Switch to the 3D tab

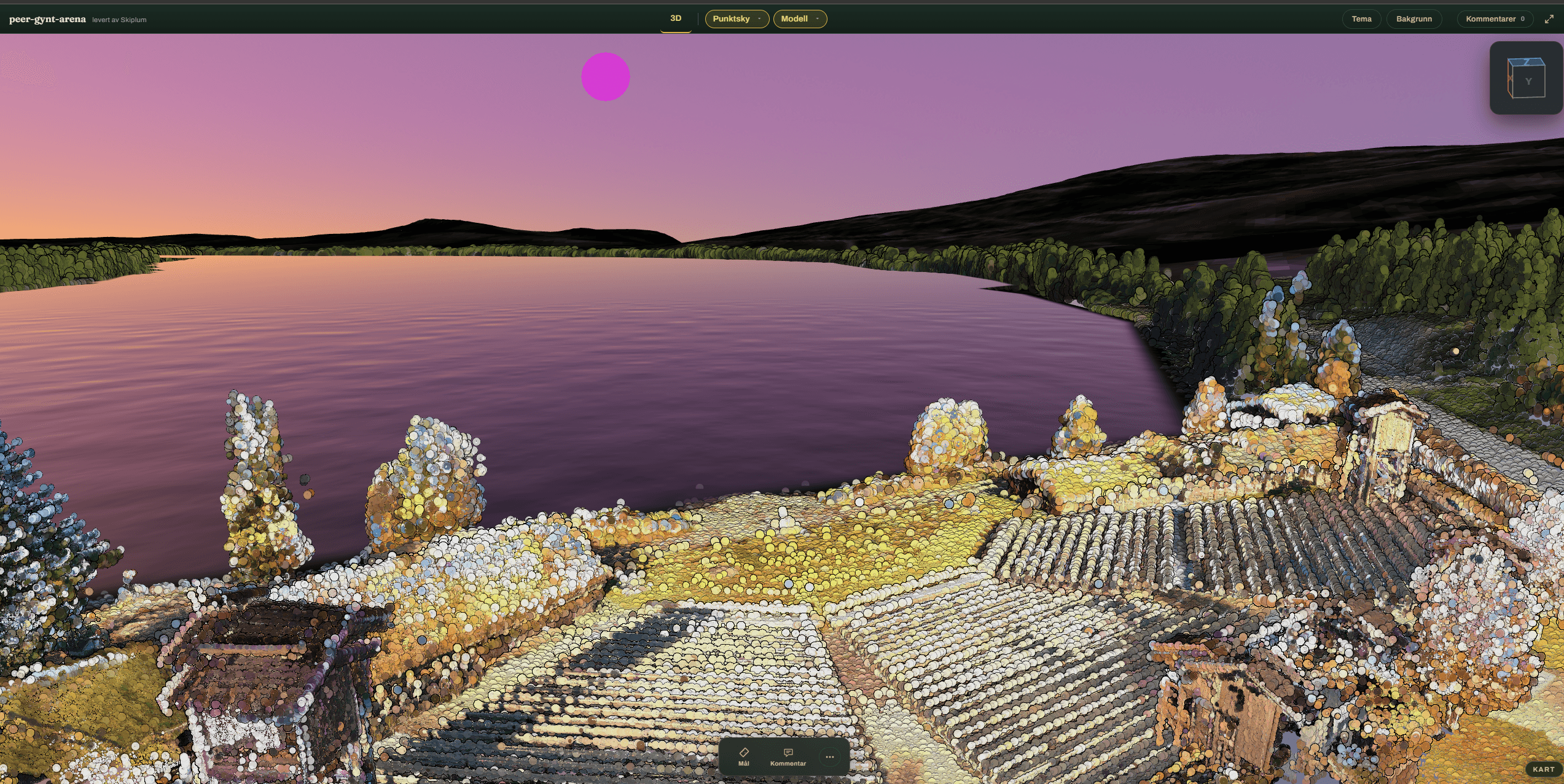coord(676,18)
